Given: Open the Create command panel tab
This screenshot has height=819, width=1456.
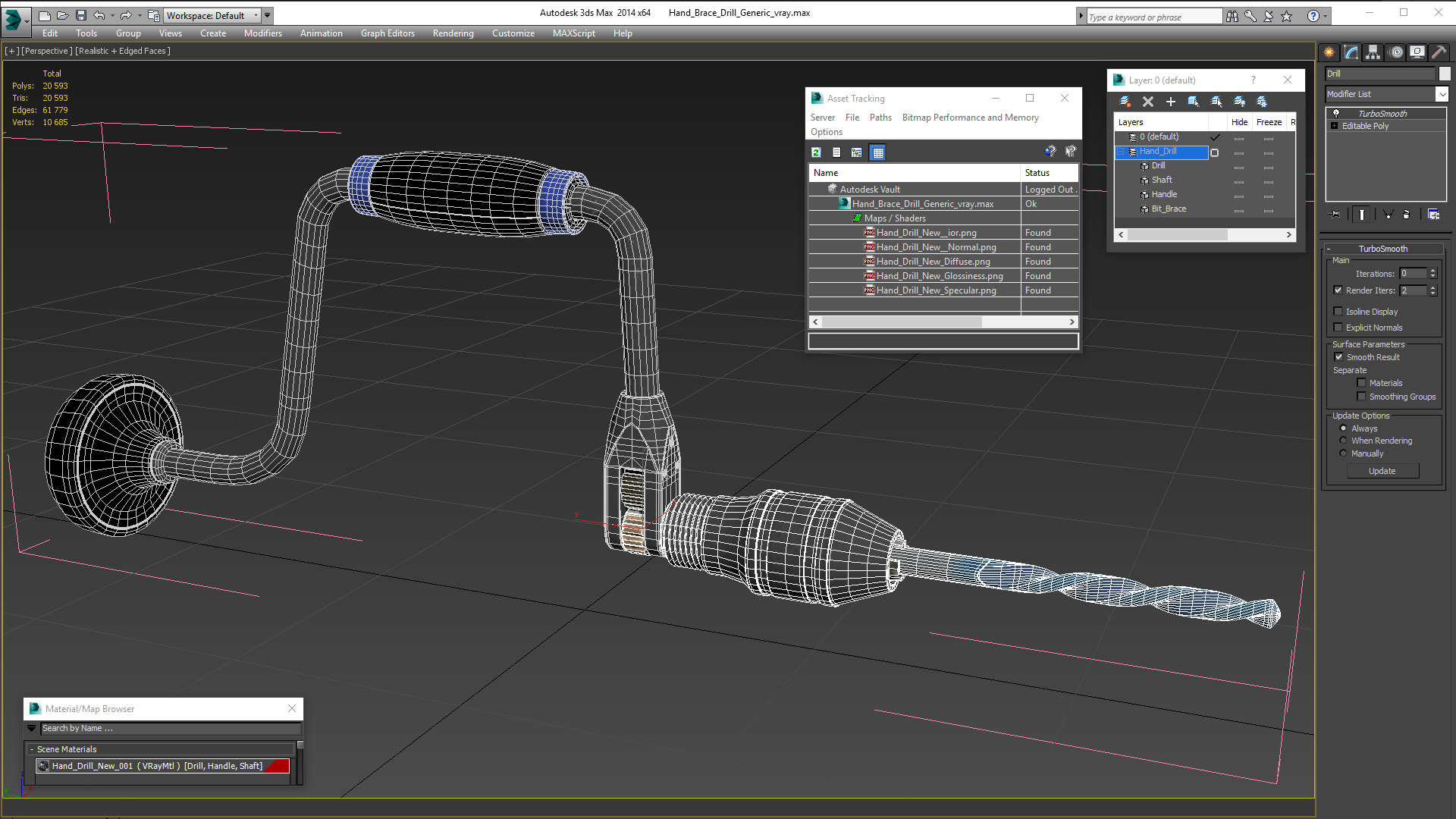Looking at the screenshot, I should (x=1329, y=52).
